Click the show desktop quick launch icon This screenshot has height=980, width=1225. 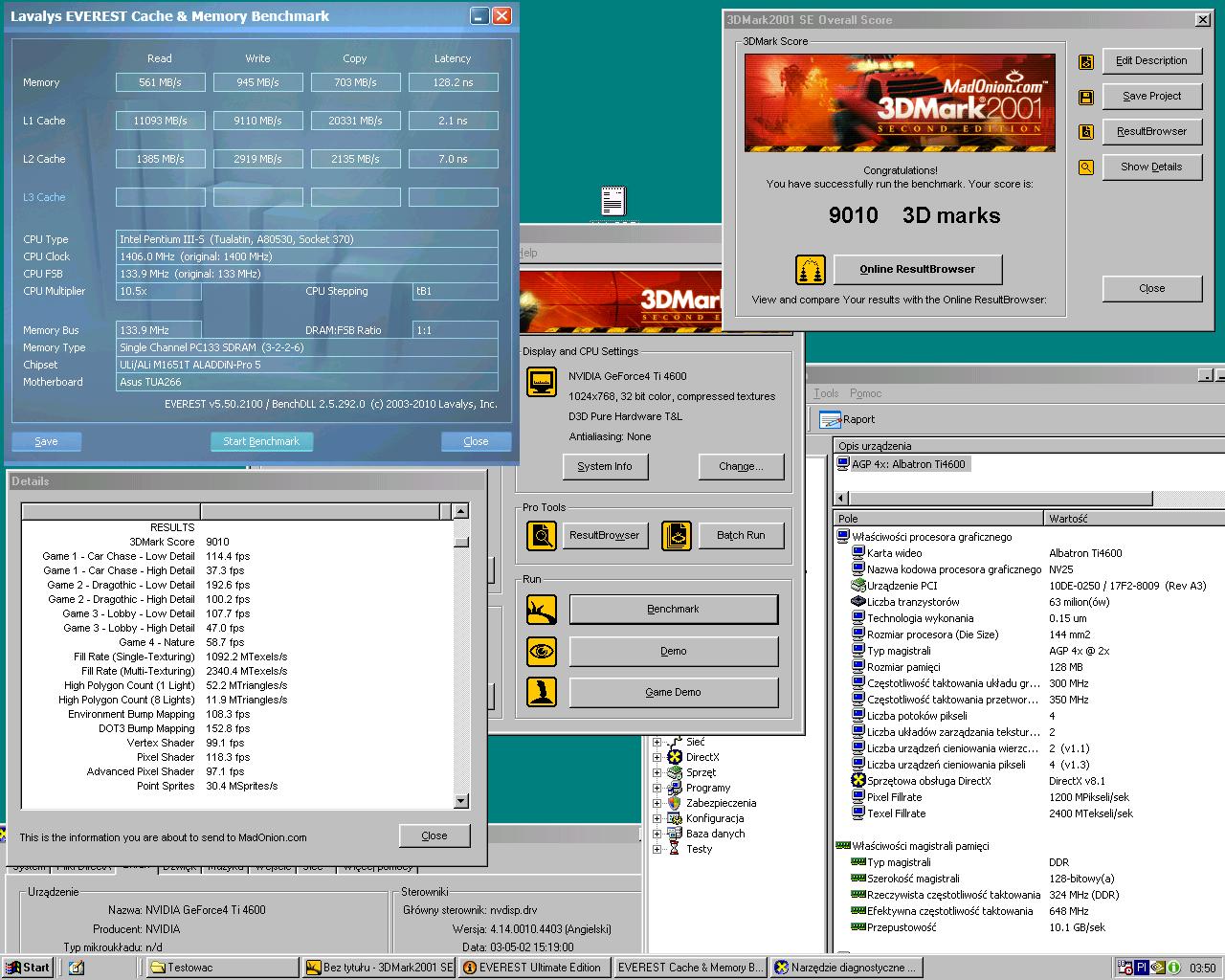click(x=77, y=968)
